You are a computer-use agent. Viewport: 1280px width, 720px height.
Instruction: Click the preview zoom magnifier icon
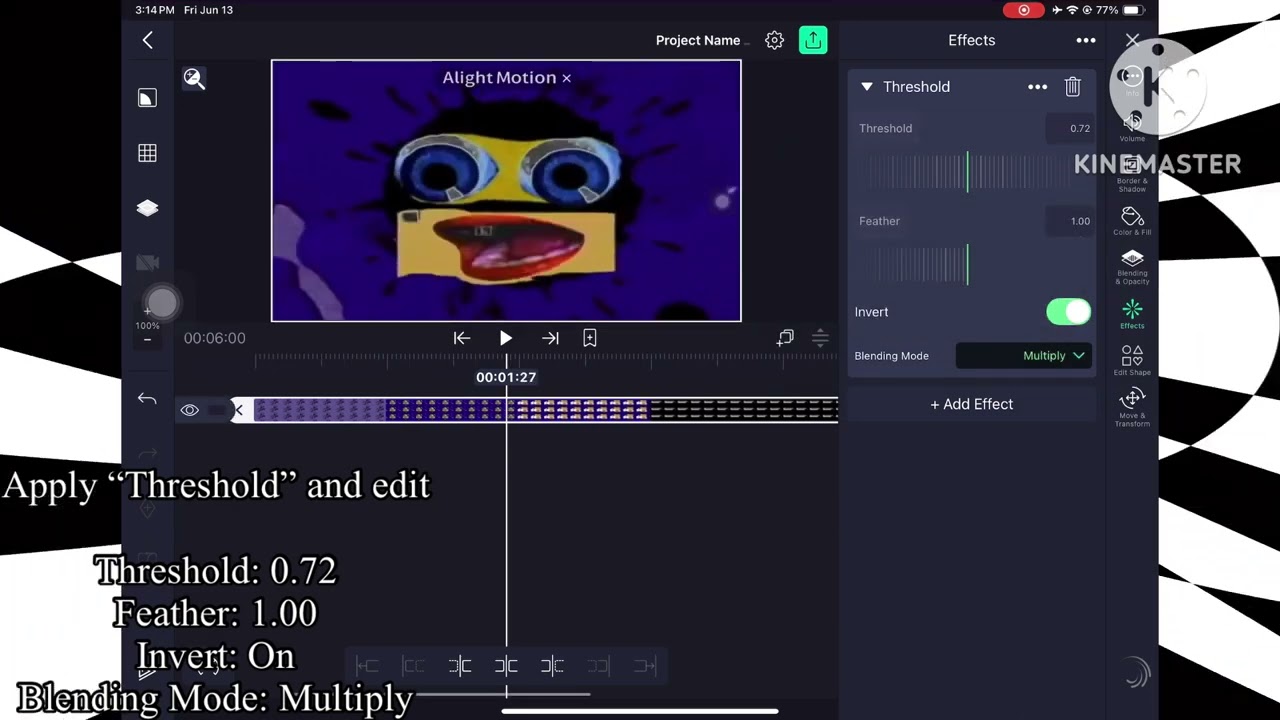(194, 79)
